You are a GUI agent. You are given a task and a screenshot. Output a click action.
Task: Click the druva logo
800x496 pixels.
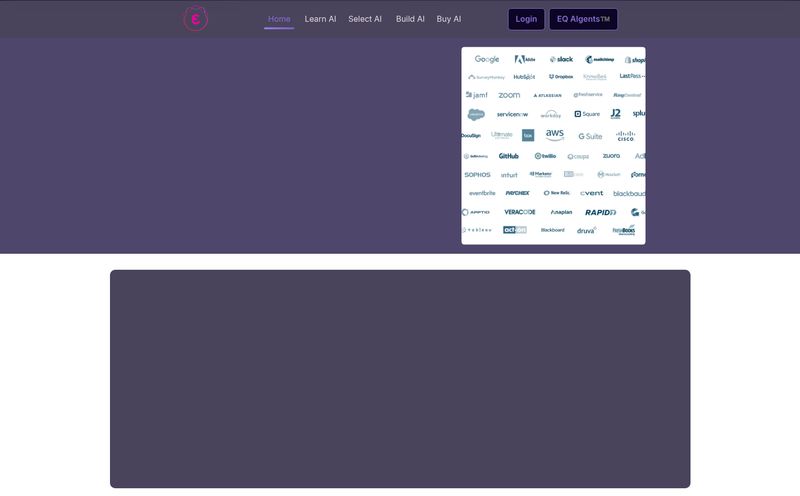click(587, 231)
